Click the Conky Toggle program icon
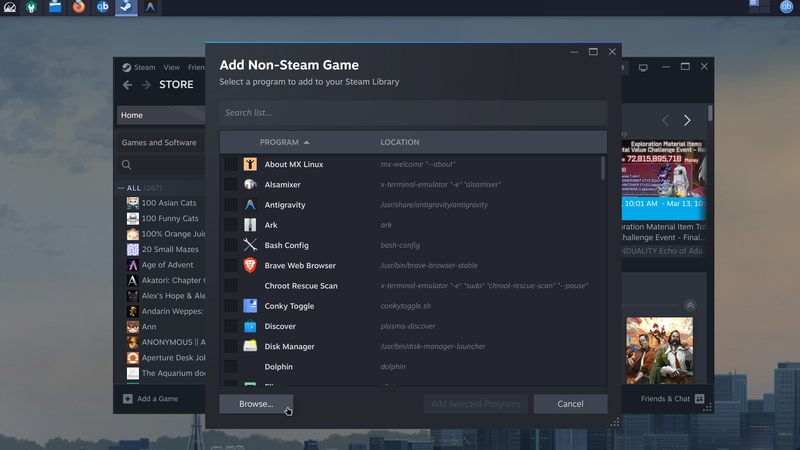Image resolution: width=800 pixels, height=450 pixels. coord(250,306)
